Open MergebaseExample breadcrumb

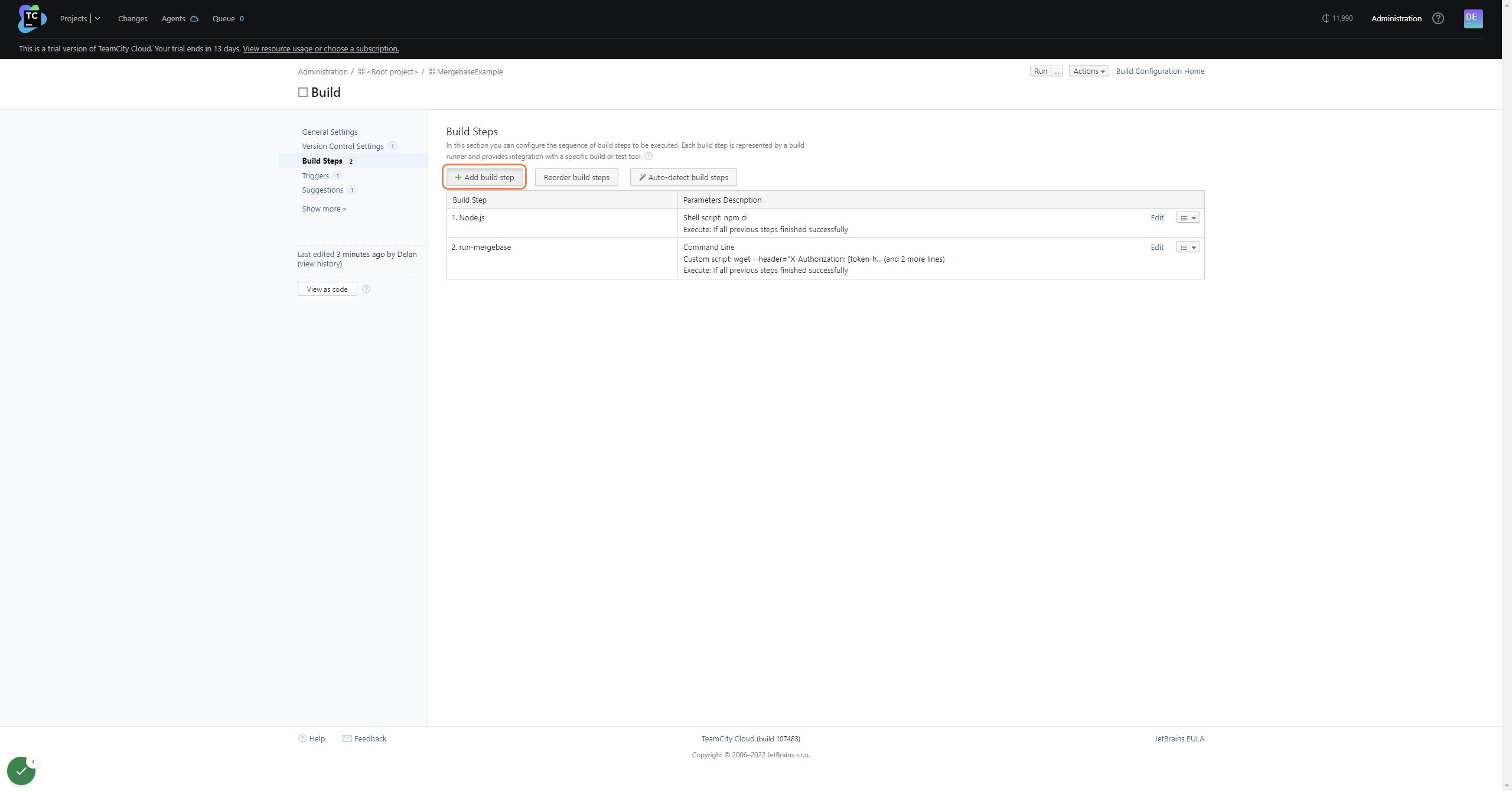(470, 71)
